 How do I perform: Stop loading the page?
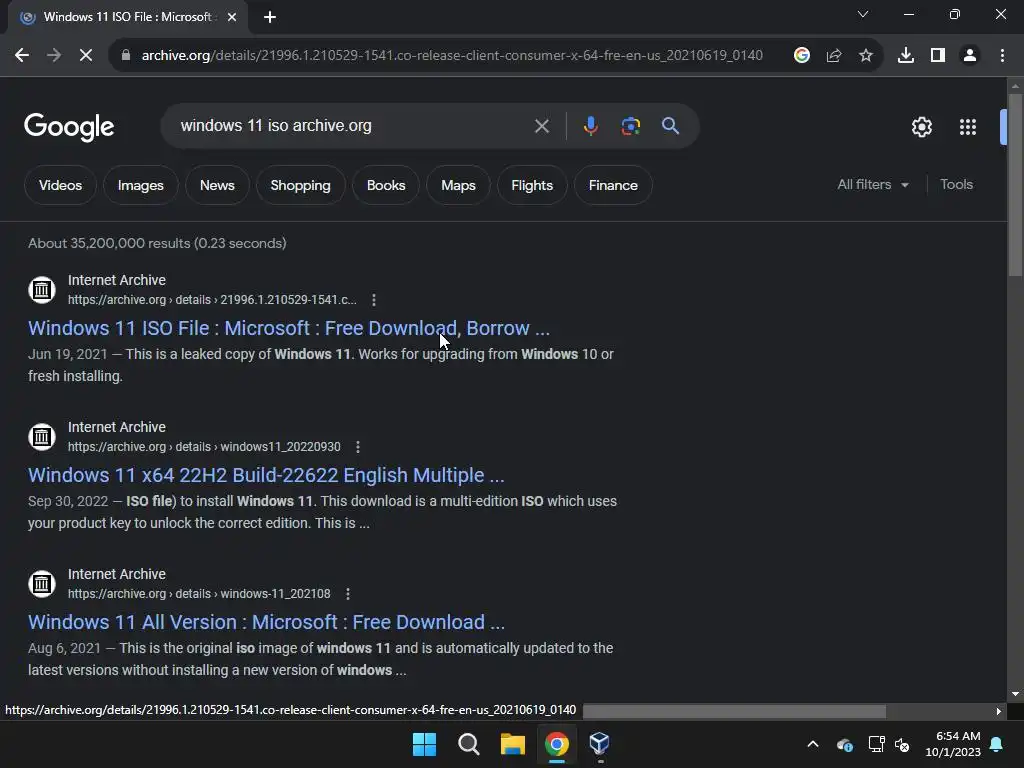coord(86,56)
